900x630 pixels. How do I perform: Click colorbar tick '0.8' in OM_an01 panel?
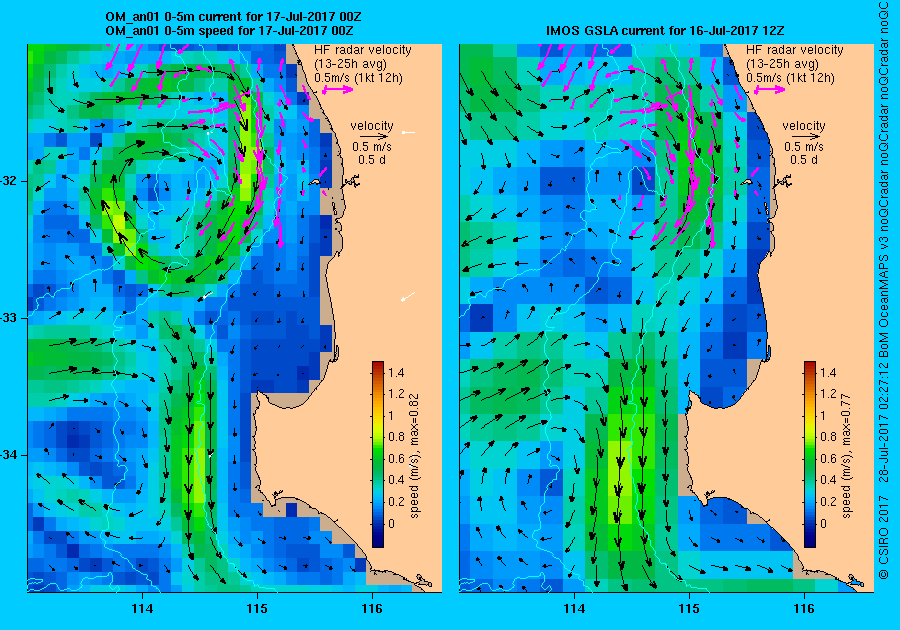point(396,437)
